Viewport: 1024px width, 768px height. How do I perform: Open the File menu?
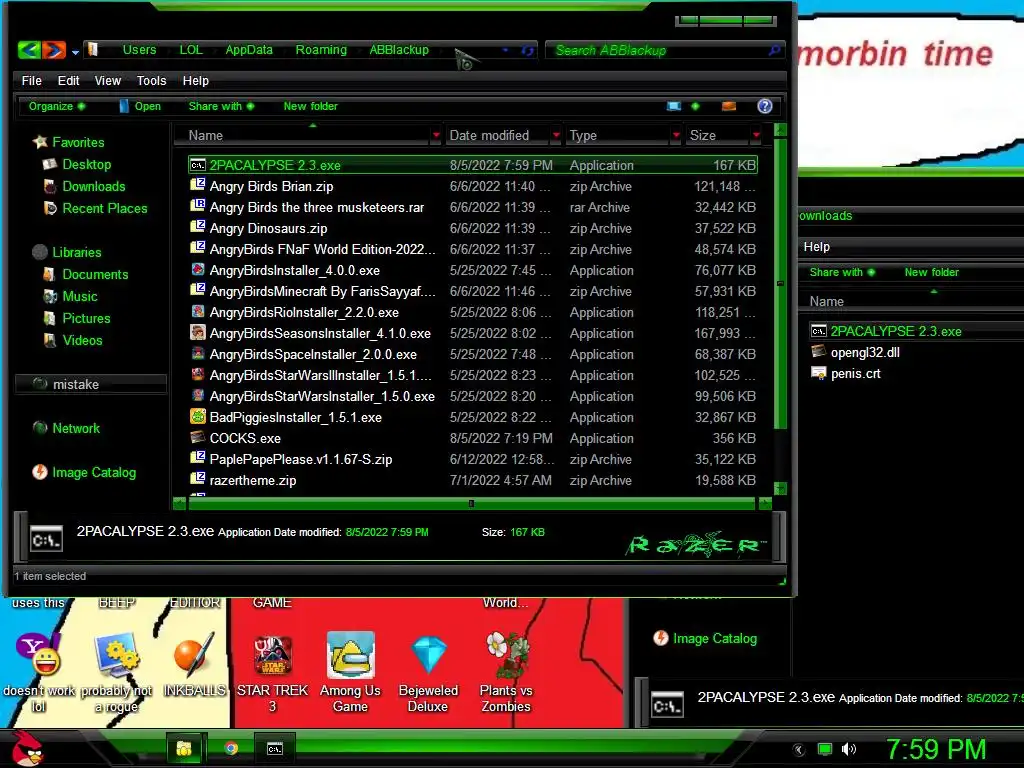[x=31, y=80]
